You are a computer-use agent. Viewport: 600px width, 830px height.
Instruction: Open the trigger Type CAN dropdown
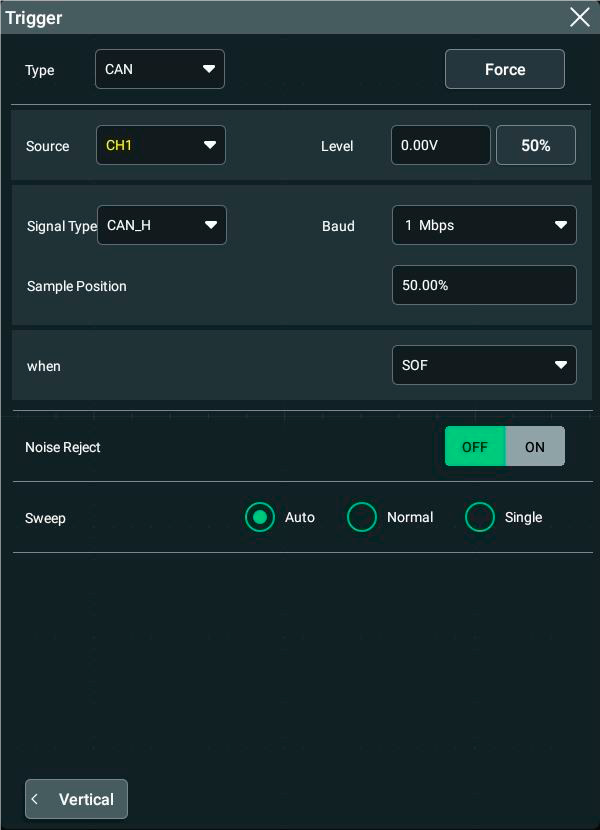point(159,69)
